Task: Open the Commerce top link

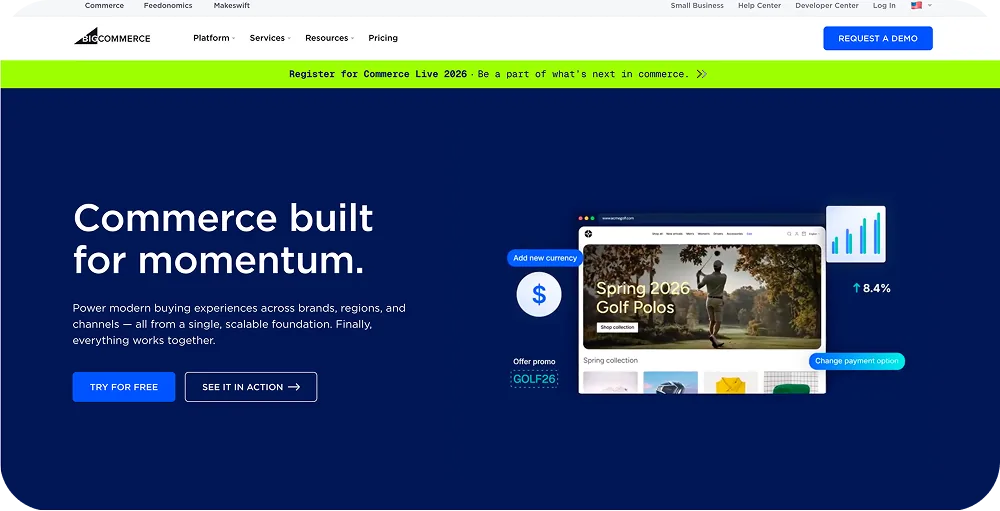Action: (104, 6)
